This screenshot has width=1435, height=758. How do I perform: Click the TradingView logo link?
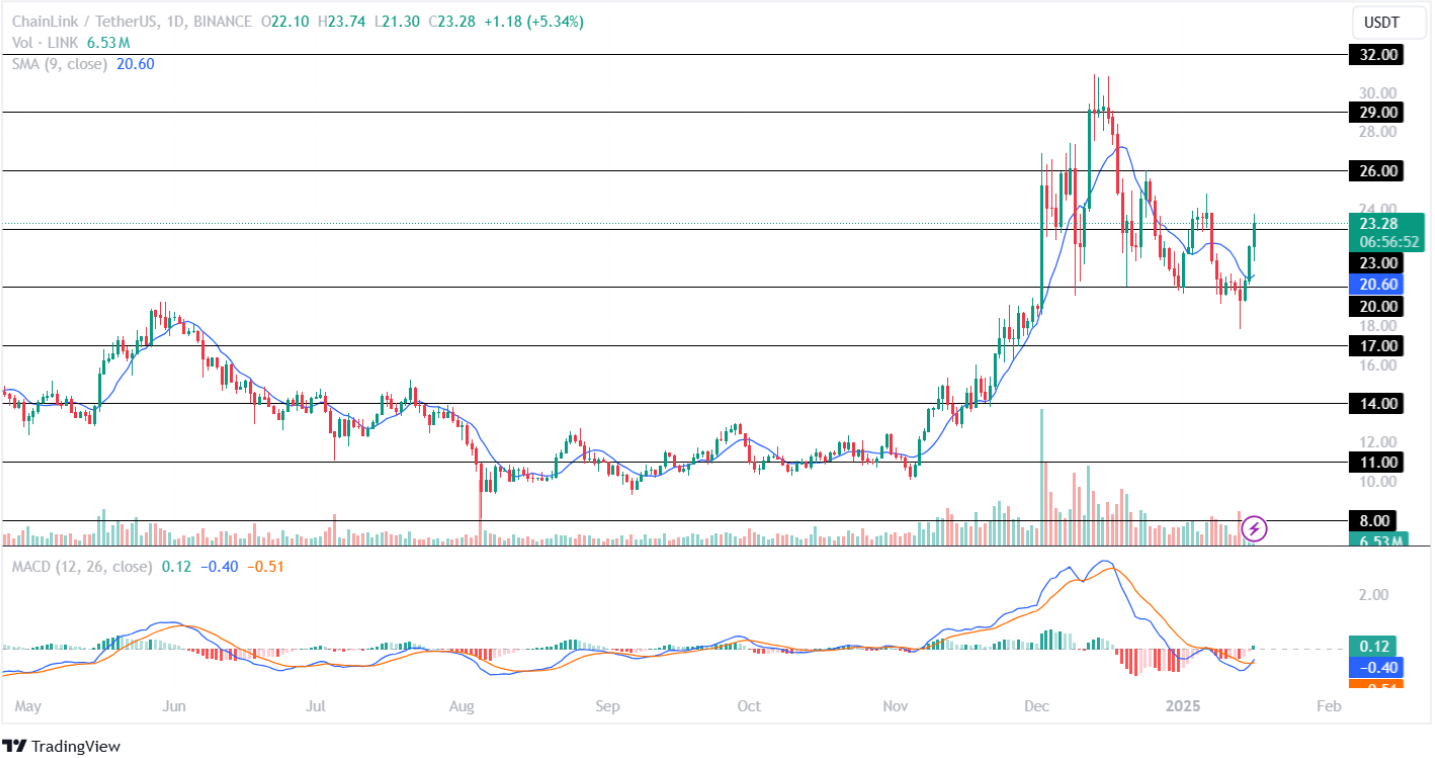tap(62, 746)
